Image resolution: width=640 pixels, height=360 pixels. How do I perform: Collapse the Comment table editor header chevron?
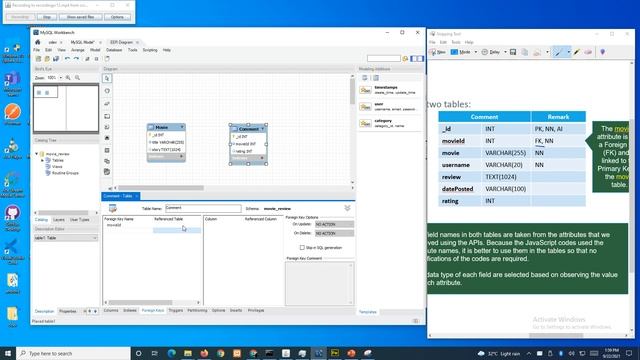pyautogui.click(x=347, y=208)
